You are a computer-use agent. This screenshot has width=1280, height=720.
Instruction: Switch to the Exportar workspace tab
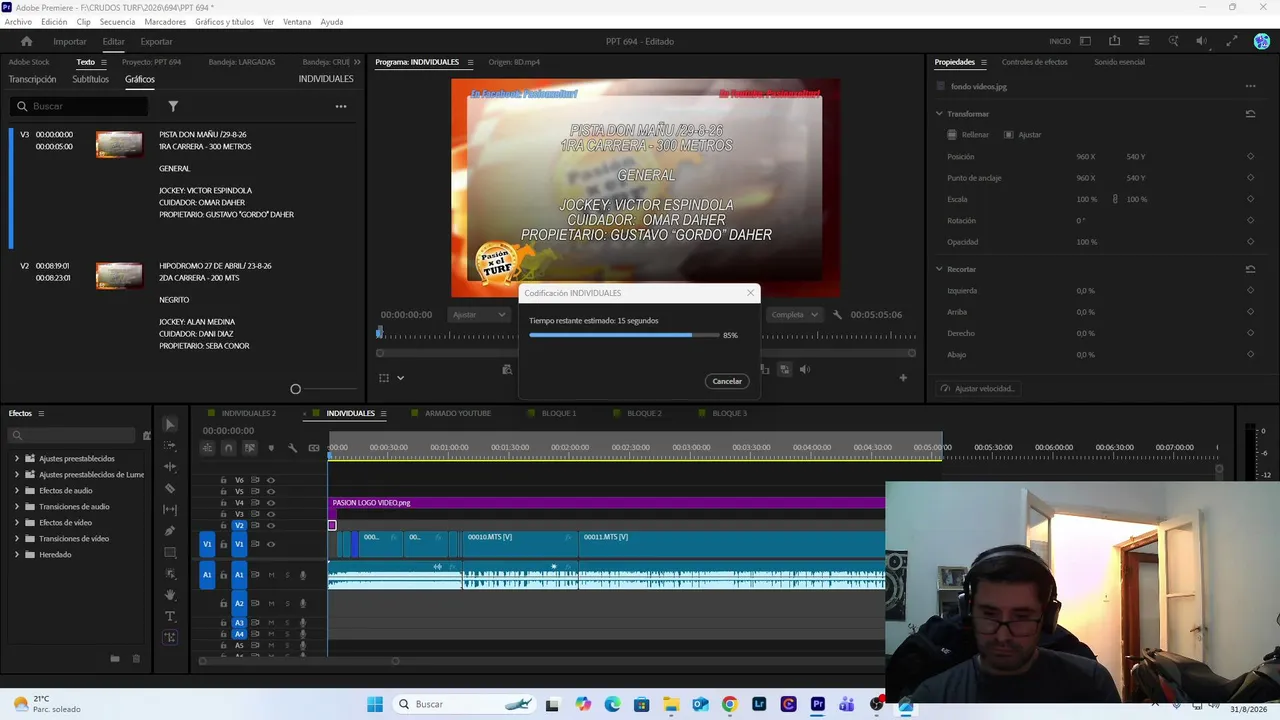coord(156,42)
